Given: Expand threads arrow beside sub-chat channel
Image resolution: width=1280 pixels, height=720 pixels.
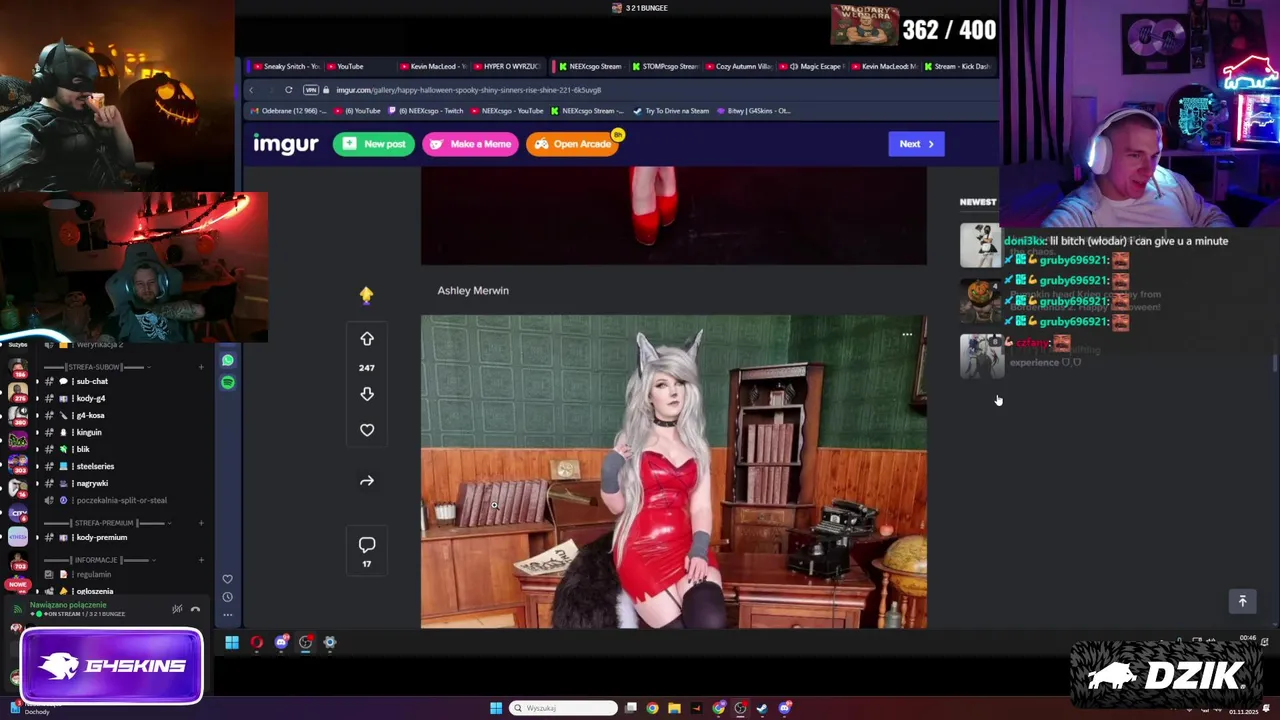Looking at the screenshot, I should [x=38, y=381].
